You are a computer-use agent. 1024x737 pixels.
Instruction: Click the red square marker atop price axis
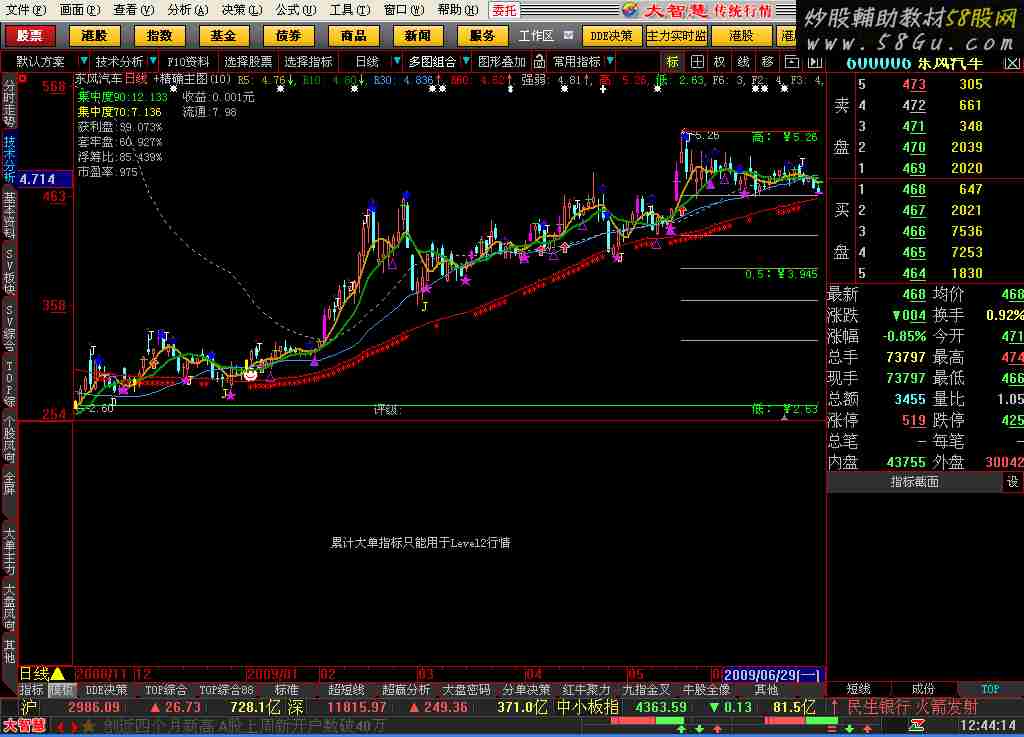(22, 78)
